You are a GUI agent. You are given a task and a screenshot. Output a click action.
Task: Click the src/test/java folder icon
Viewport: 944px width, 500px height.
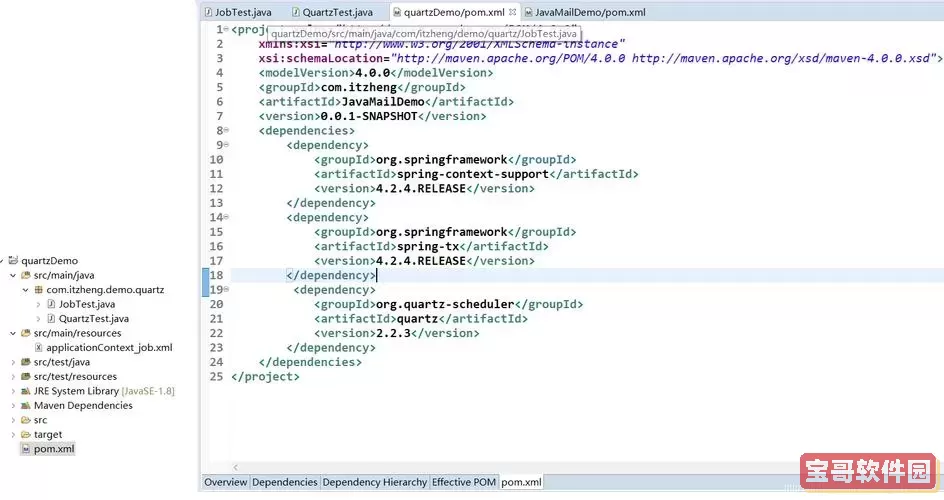click(26, 362)
